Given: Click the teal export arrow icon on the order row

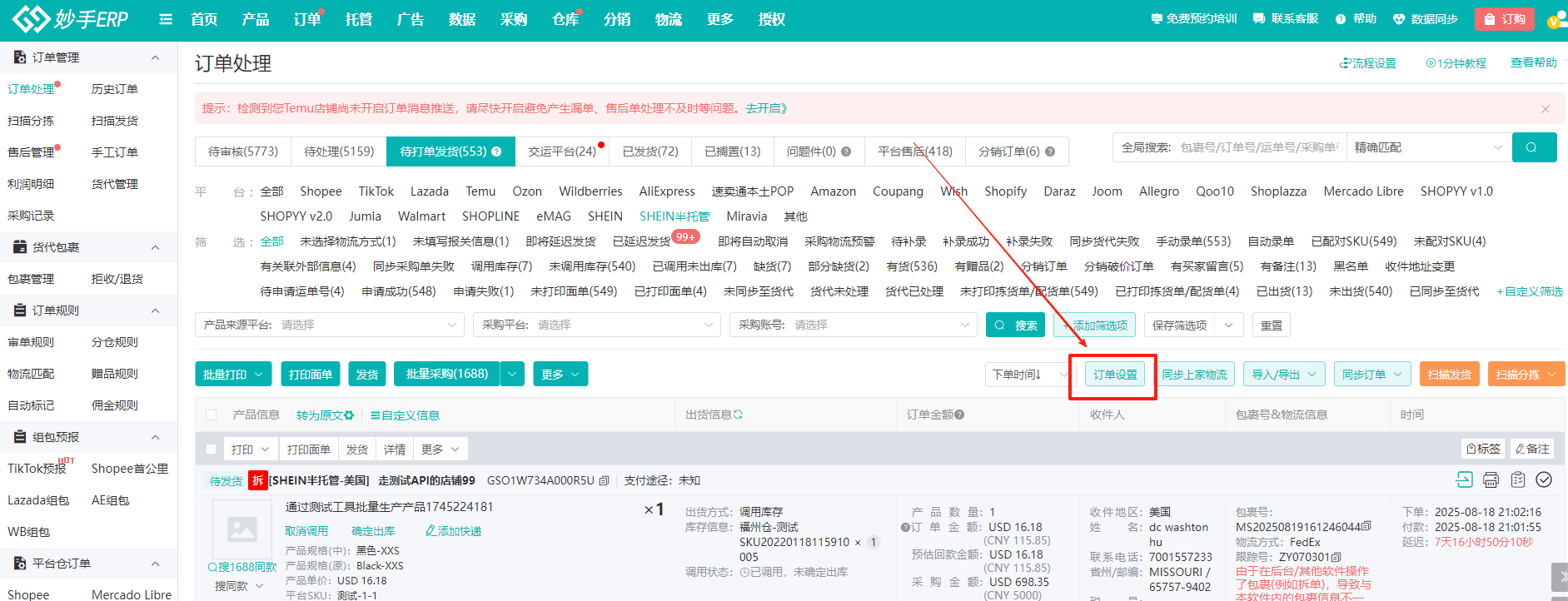Looking at the screenshot, I should tap(1464, 479).
